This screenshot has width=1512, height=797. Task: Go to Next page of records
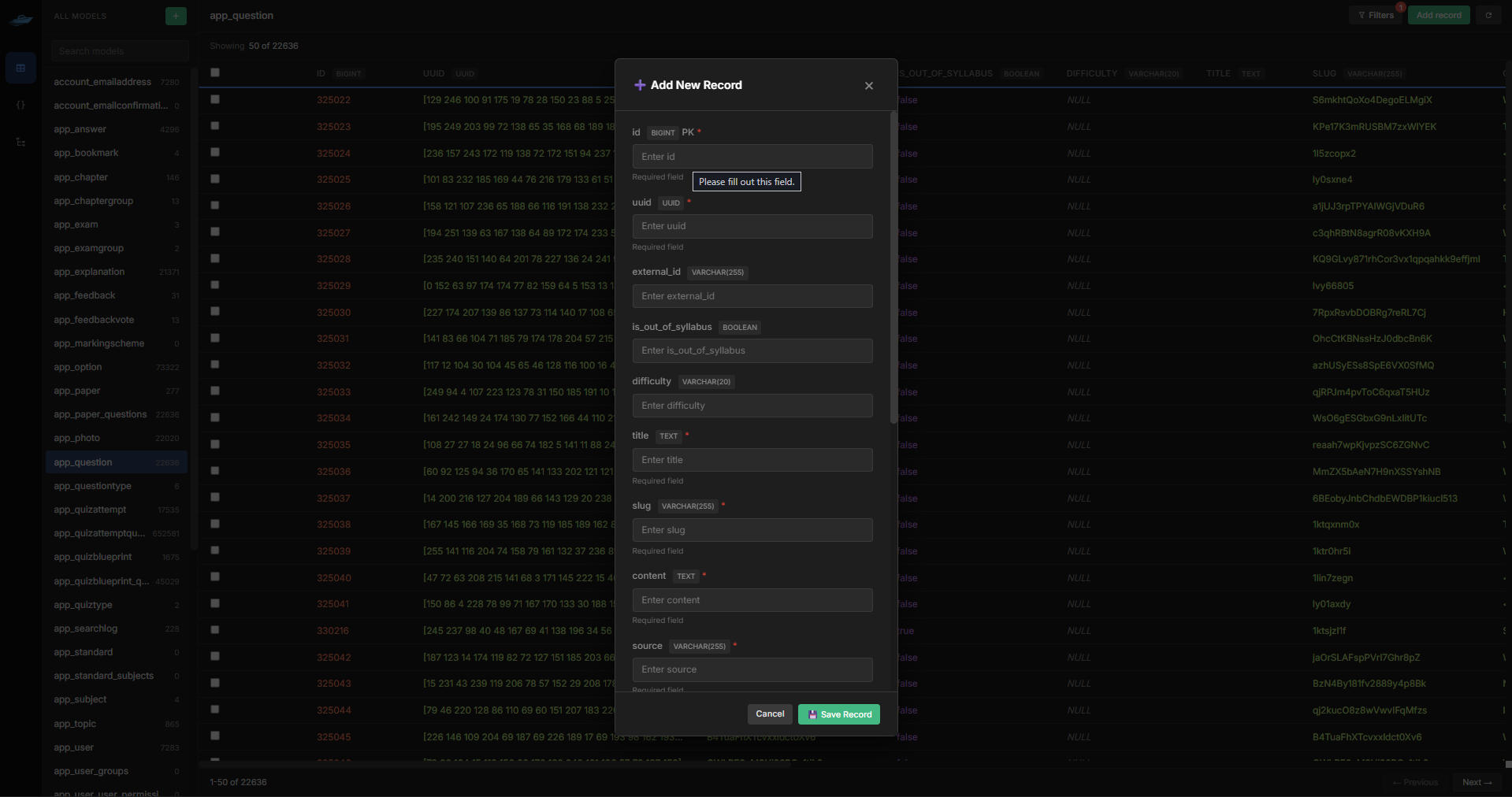(x=1477, y=782)
